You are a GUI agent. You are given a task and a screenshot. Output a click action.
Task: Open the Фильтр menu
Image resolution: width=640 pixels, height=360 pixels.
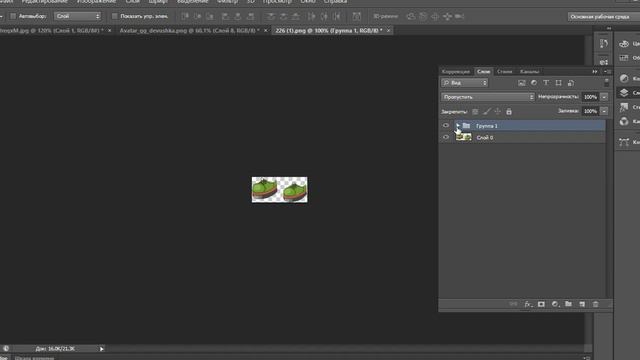point(227,2)
